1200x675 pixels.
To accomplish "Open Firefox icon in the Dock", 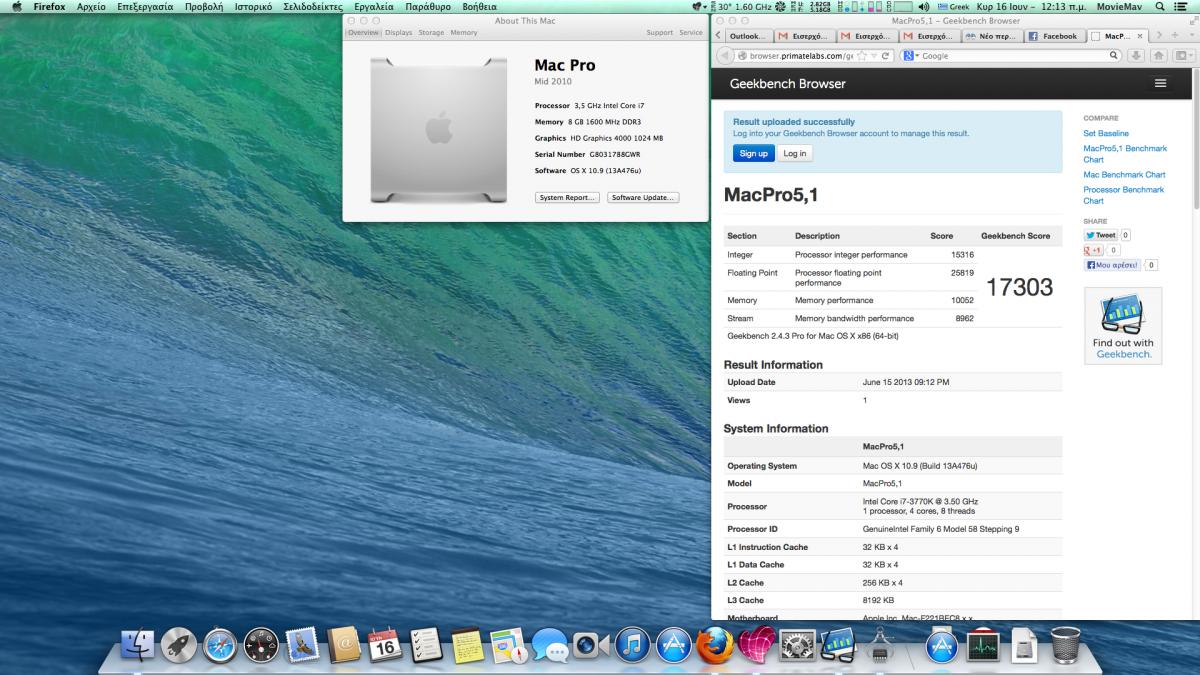I will point(715,645).
